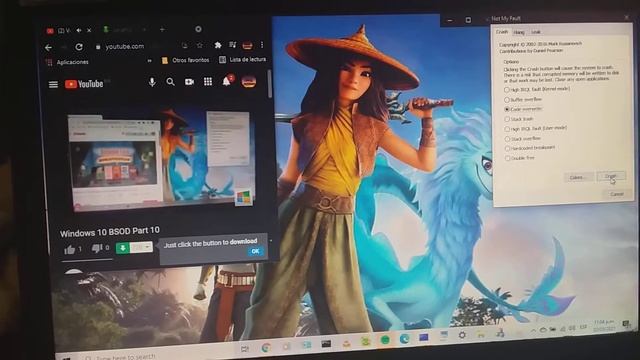The height and width of the screenshot is (360, 640).
Task: Open Chrome's three-dot menu
Action: [262, 45]
